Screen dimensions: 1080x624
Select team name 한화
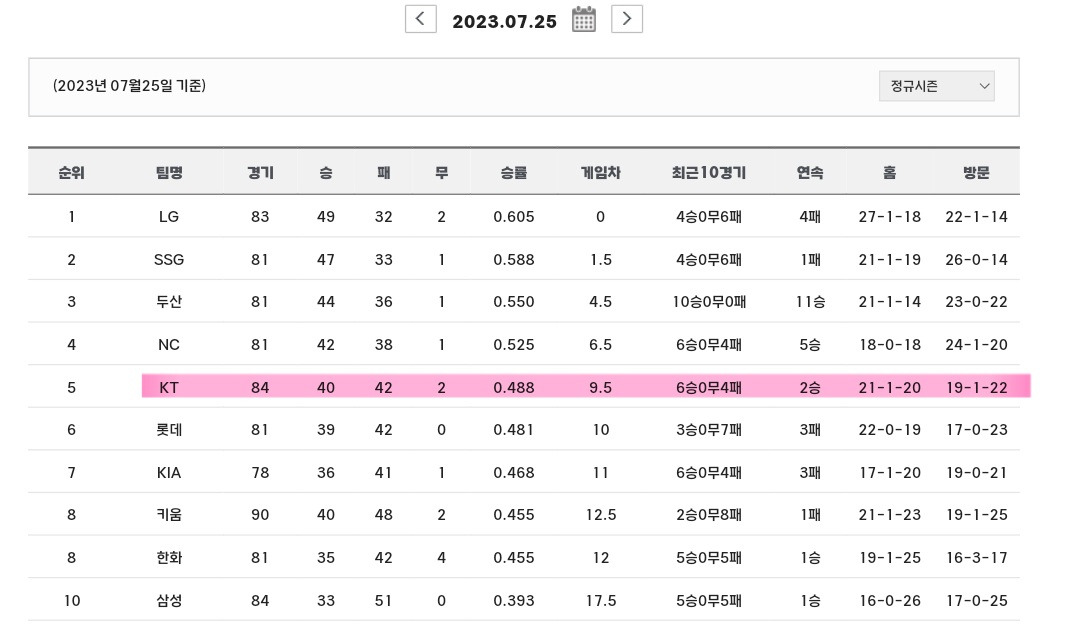169,557
